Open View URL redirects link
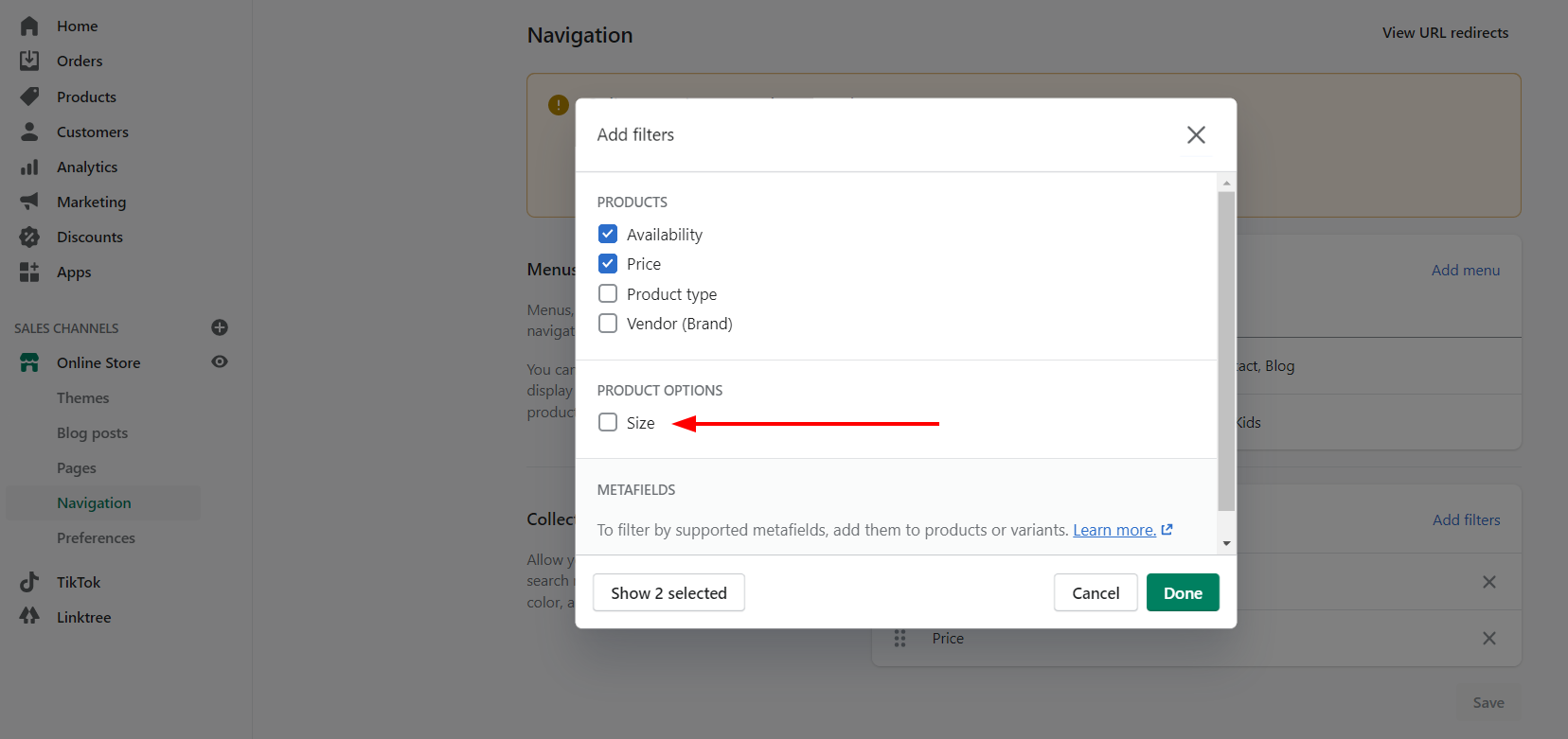This screenshot has width=1568, height=739. click(x=1445, y=33)
